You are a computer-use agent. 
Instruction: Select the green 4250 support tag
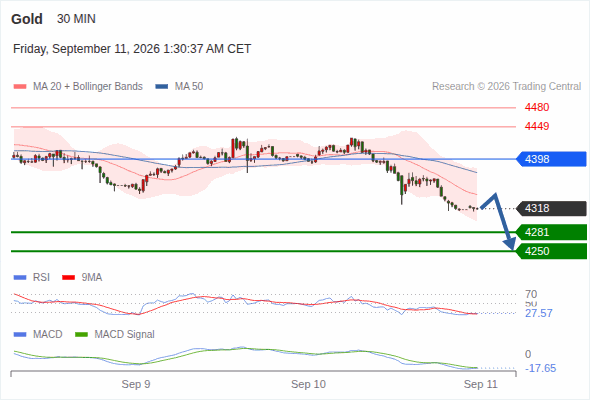[x=551, y=251]
